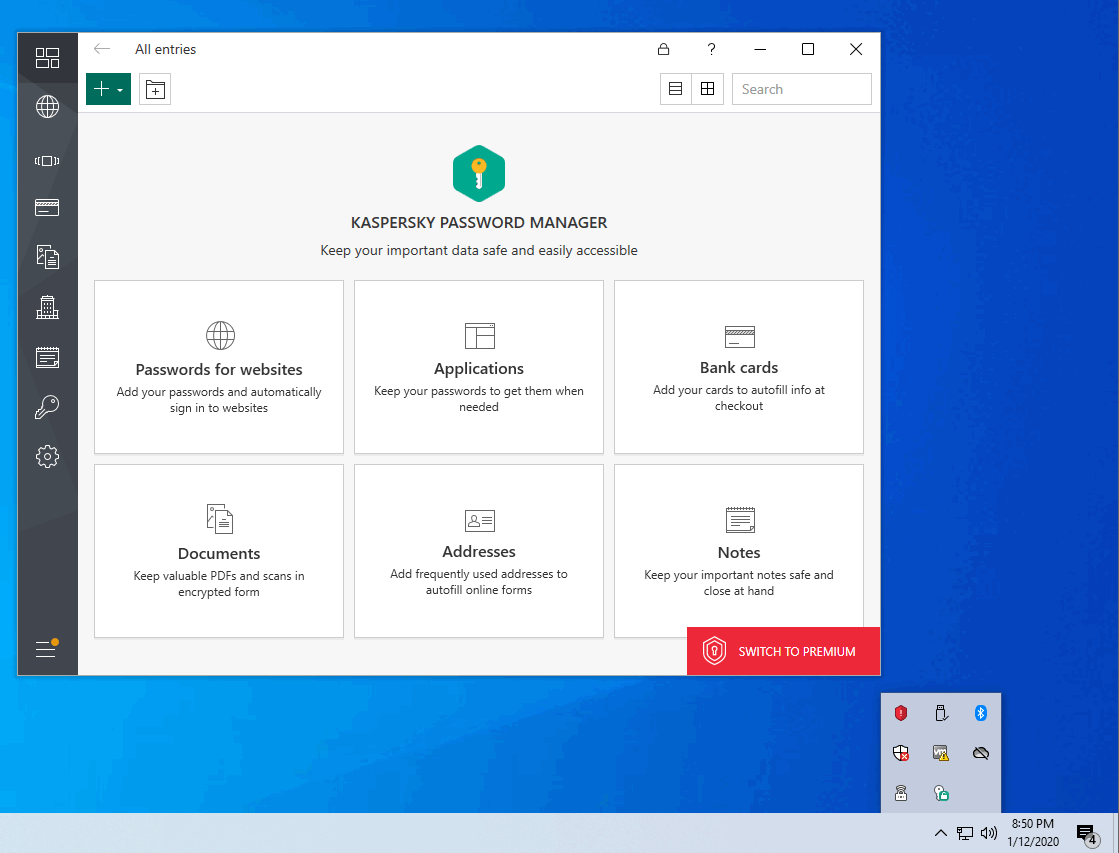The height and width of the screenshot is (853, 1119).
Task: Open Notes section in the sidebar
Action: coord(47,357)
